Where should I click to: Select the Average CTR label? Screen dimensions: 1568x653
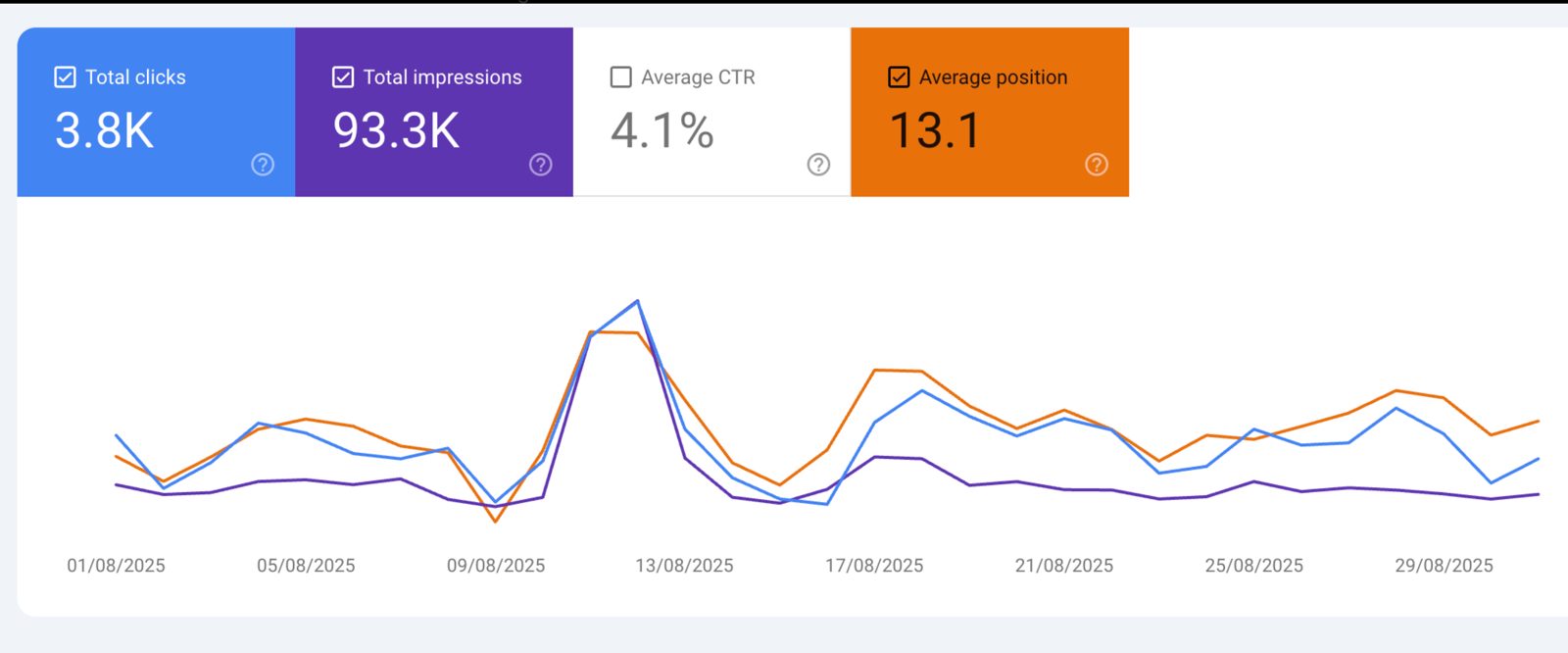coord(698,77)
